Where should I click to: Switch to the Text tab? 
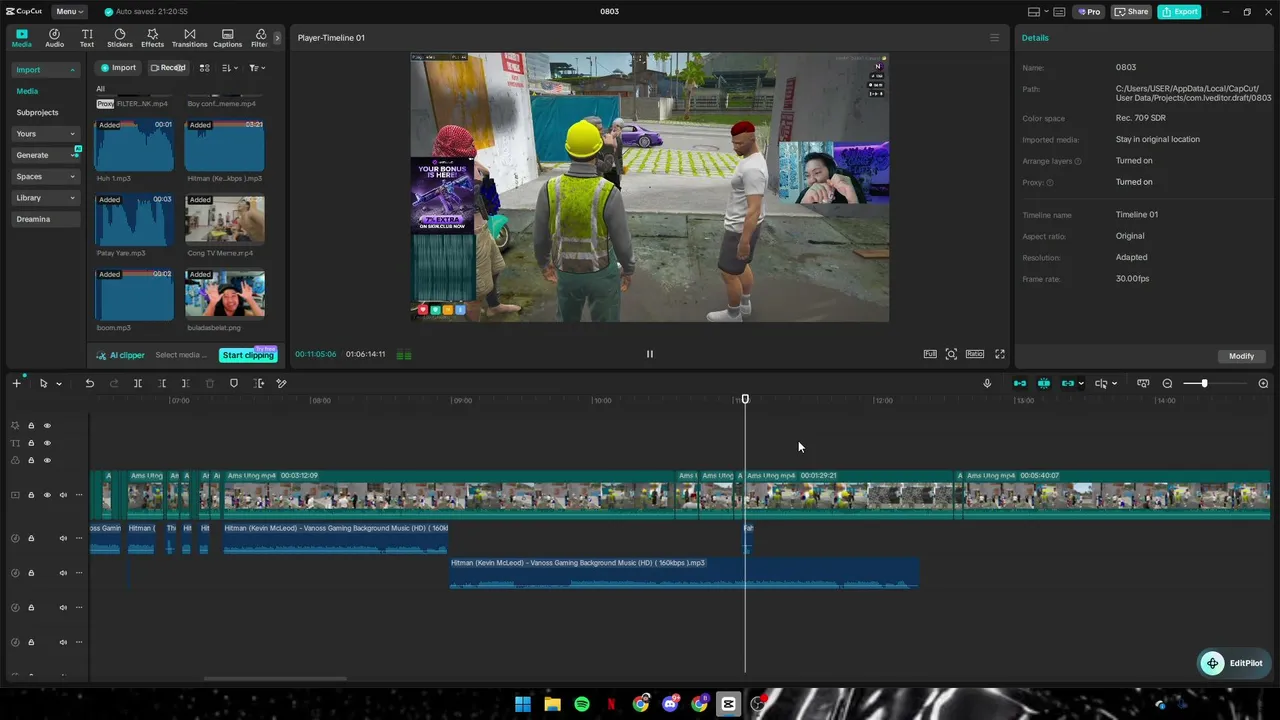[87, 38]
